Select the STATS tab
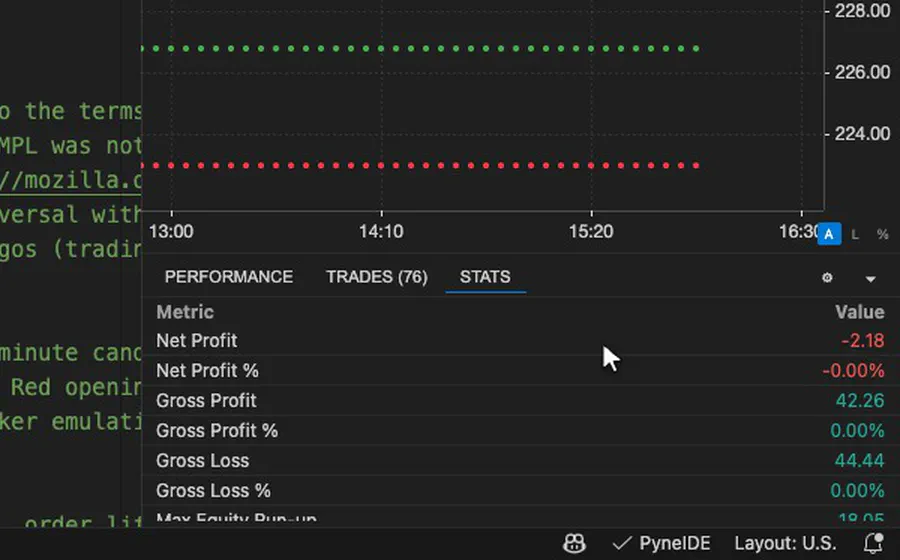Image resolution: width=900 pixels, height=560 pixels. click(x=485, y=277)
